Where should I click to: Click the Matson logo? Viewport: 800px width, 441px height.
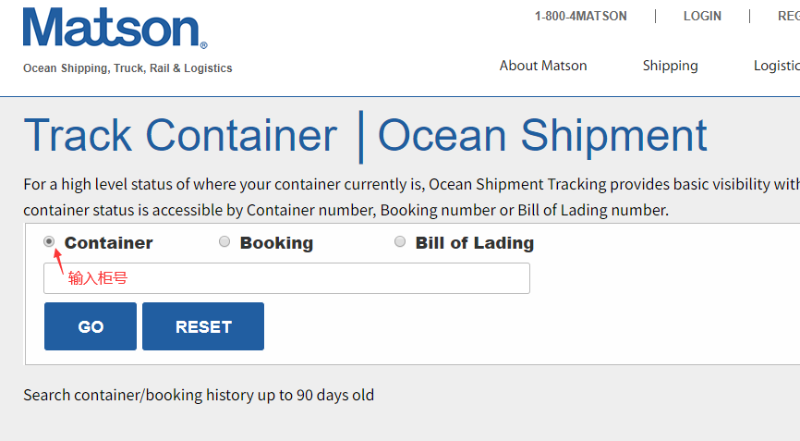pyautogui.click(x=115, y=29)
